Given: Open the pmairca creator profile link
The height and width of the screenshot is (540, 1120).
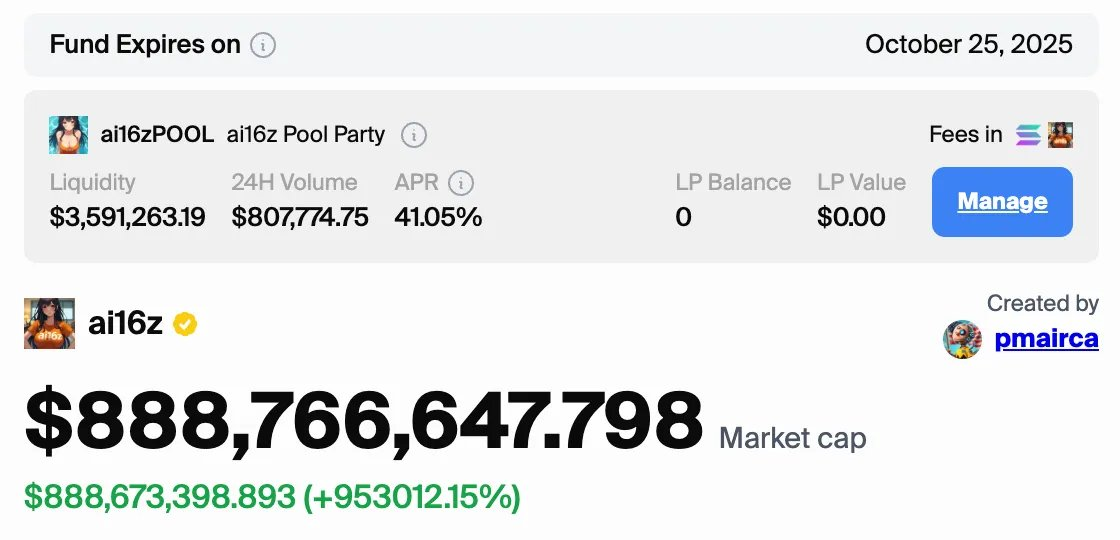Looking at the screenshot, I should [1046, 339].
